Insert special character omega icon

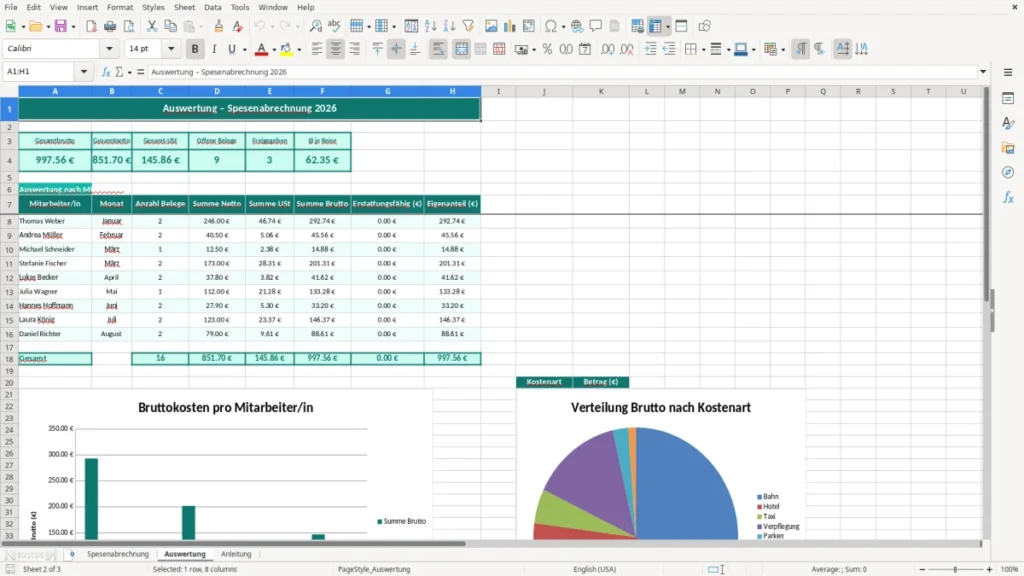point(551,26)
